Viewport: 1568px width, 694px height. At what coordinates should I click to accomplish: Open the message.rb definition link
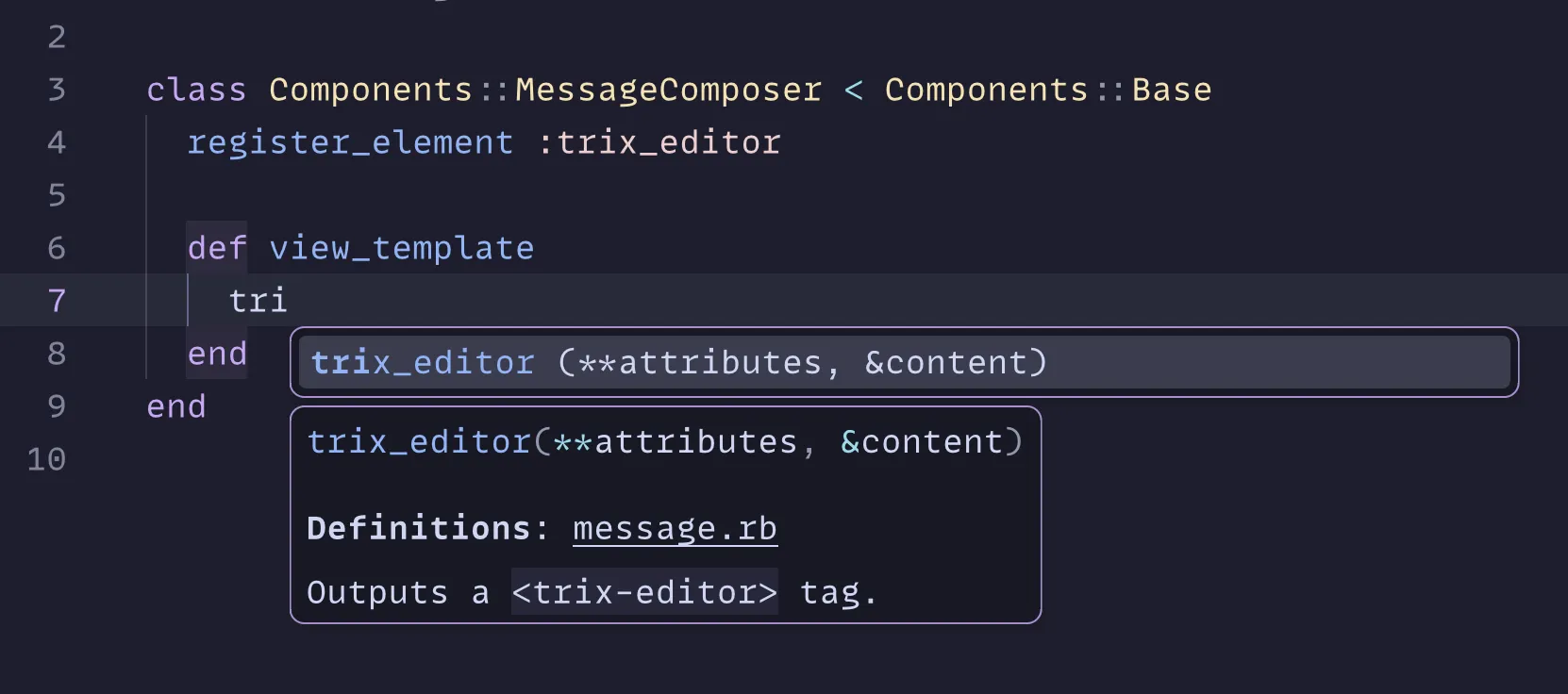click(x=674, y=528)
